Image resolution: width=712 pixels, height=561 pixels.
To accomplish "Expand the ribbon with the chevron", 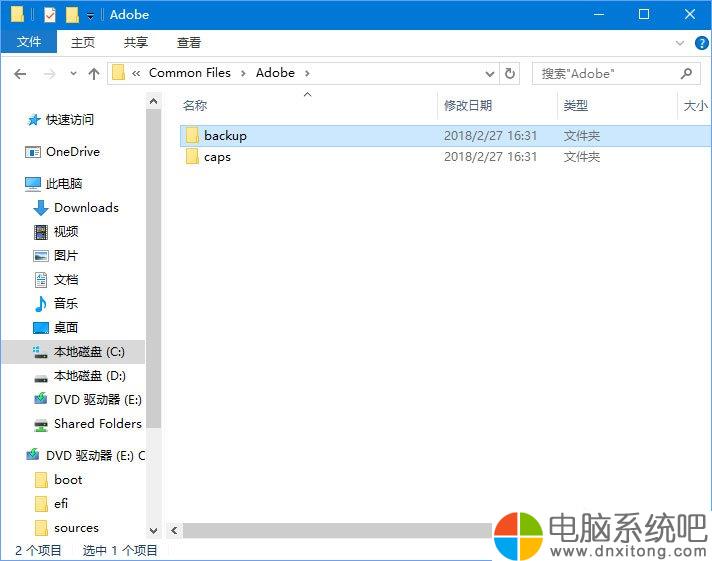I will pyautogui.click(x=680, y=43).
